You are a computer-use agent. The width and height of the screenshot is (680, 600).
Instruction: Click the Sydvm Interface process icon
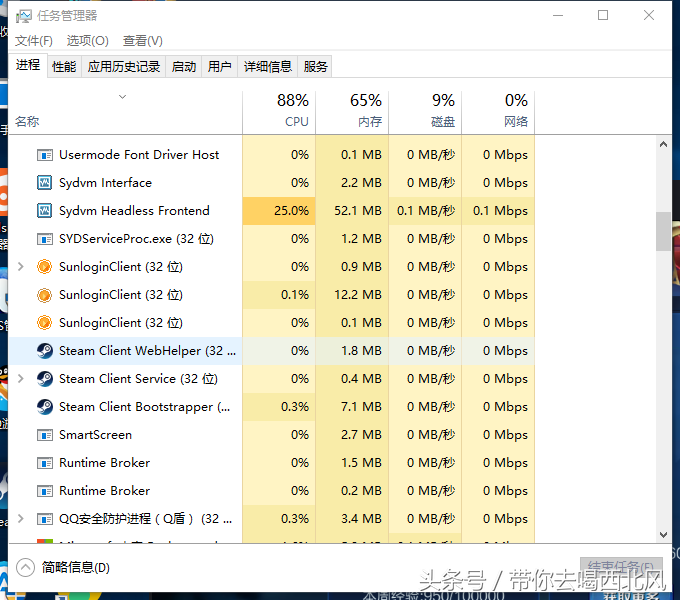[x=45, y=183]
